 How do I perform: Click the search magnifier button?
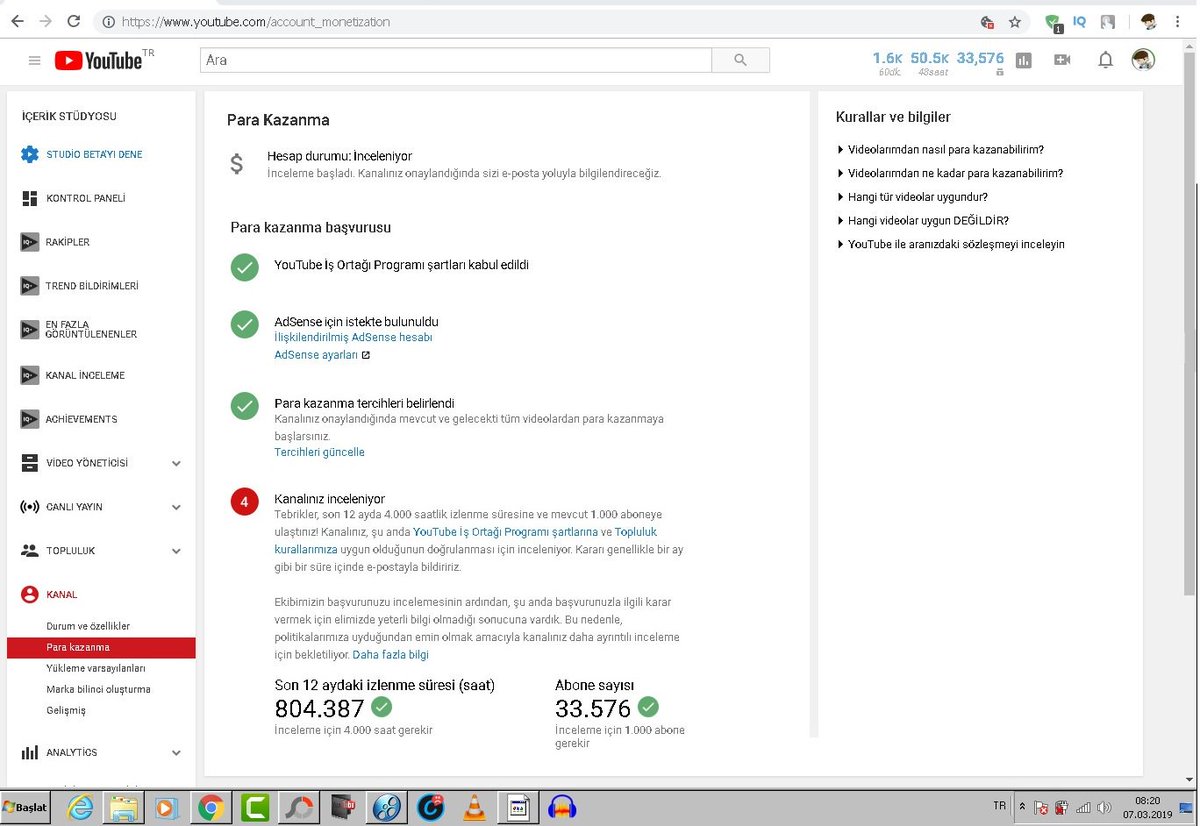pyautogui.click(x=740, y=60)
